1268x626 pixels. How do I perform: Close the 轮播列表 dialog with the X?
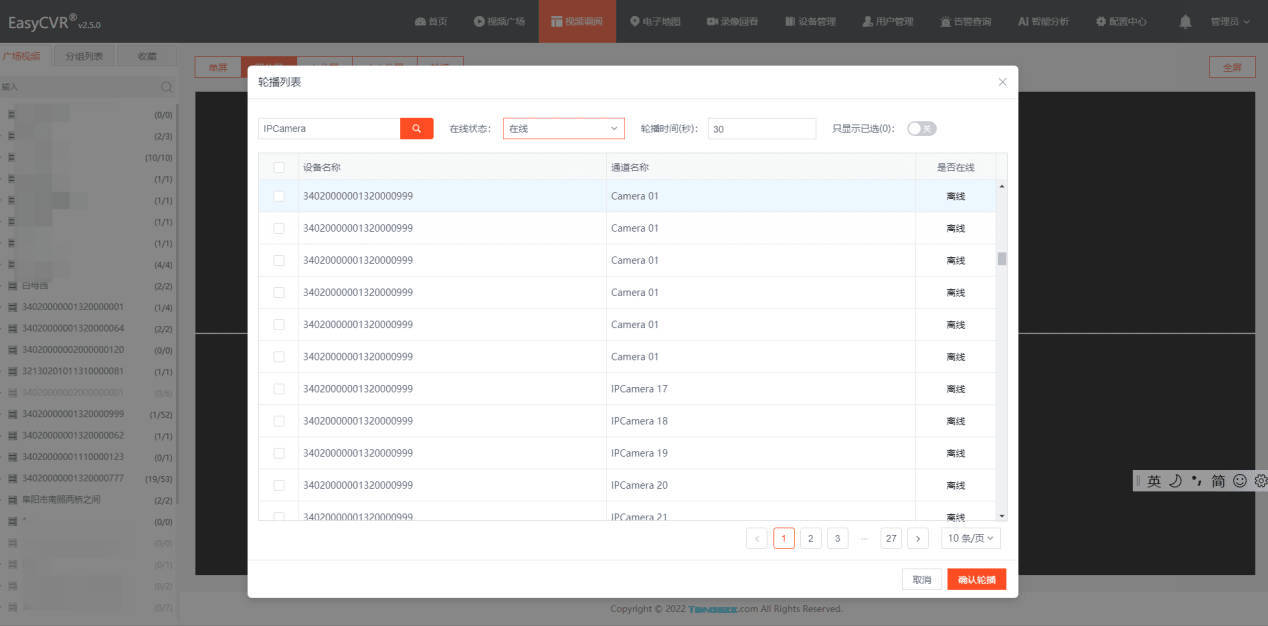[x=1002, y=82]
